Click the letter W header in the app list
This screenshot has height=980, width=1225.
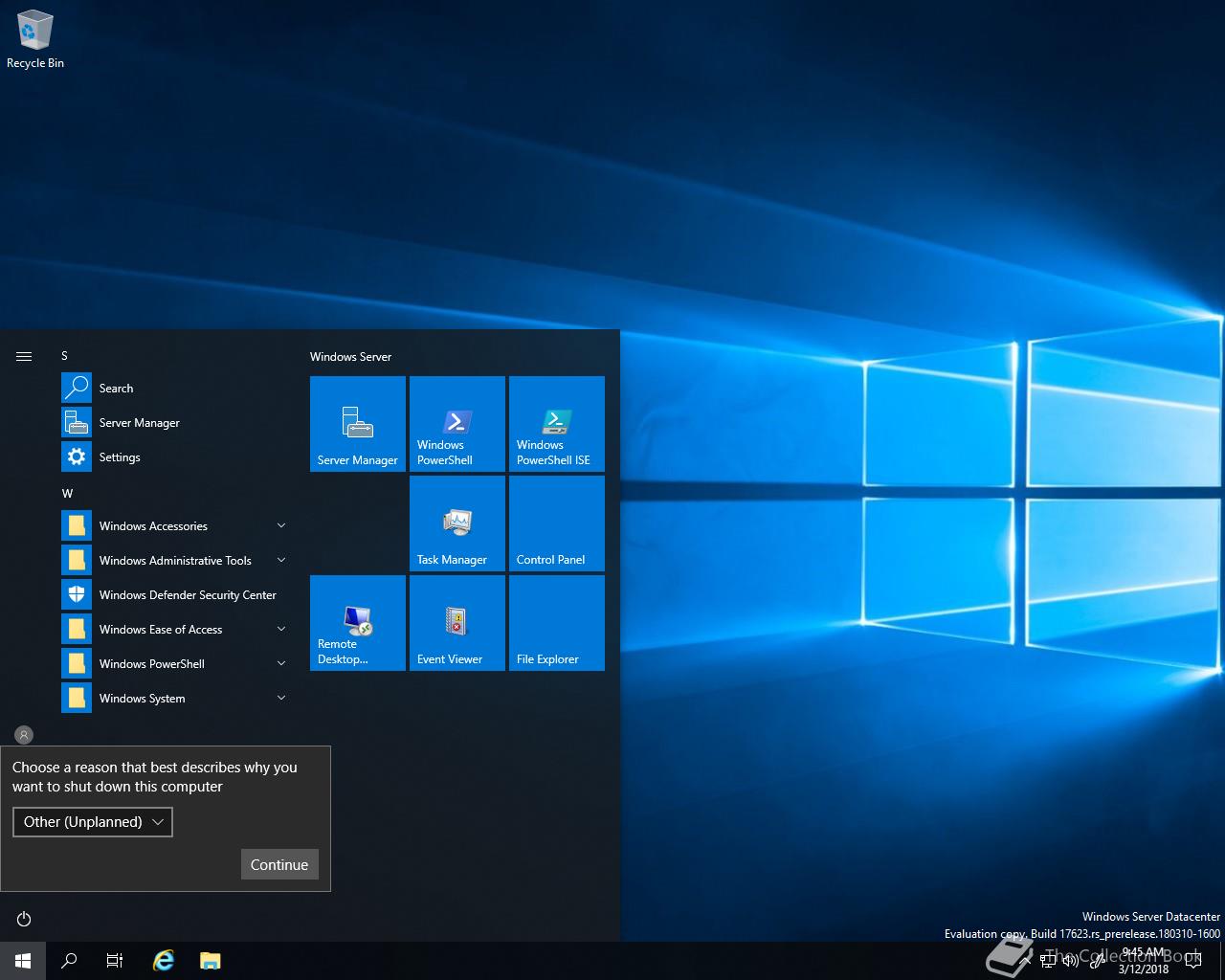coord(67,494)
